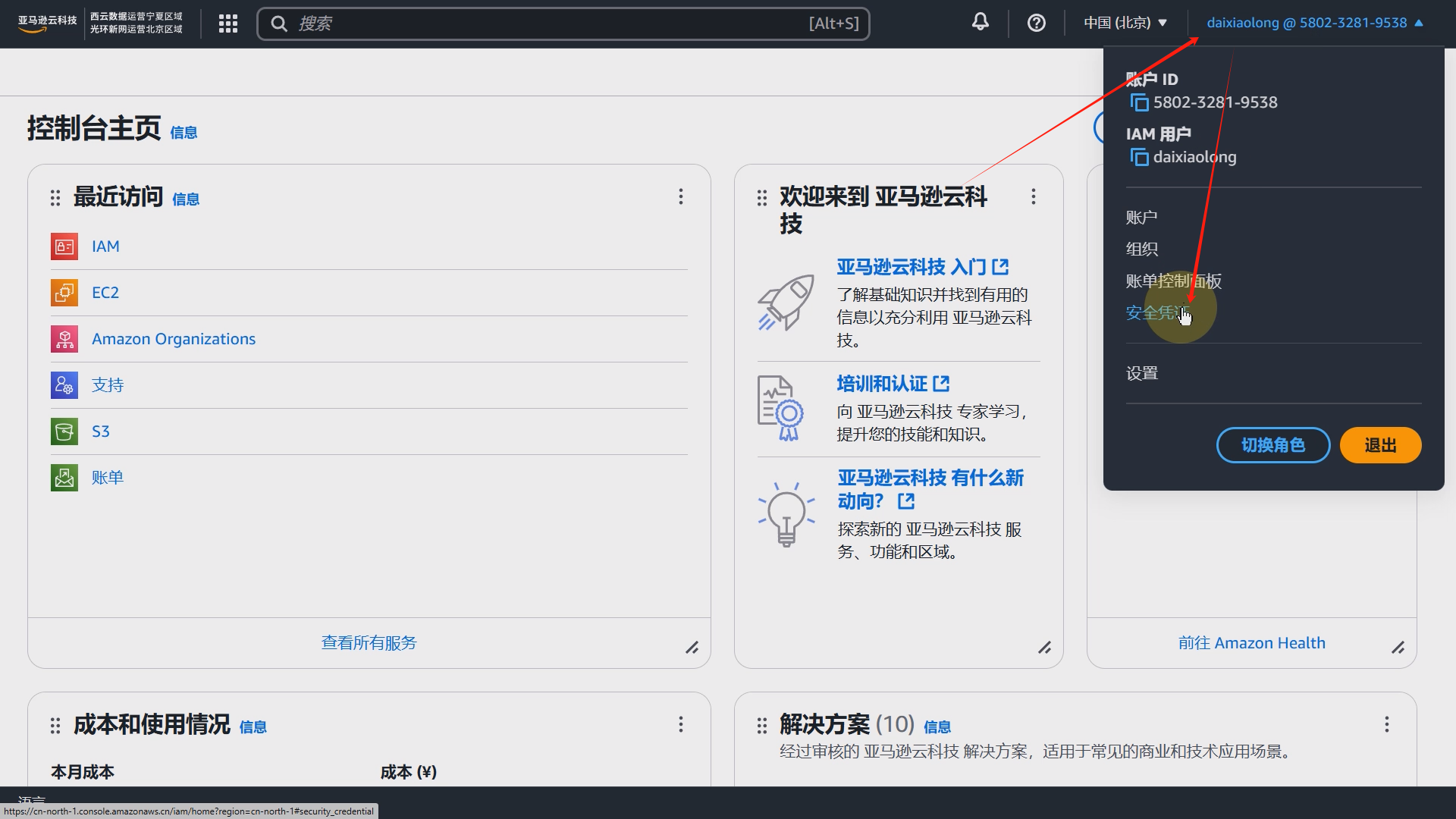Copy IAM username daixiaolong icon
This screenshot has width=1456, height=819.
pos(1139,157)
